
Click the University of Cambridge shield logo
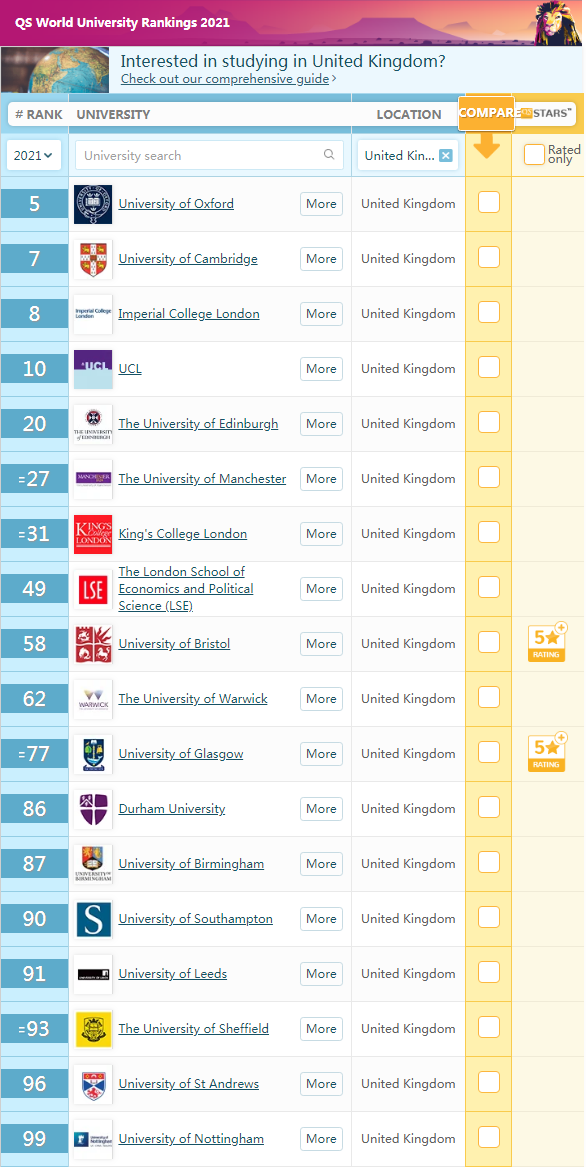coord(93,259)
